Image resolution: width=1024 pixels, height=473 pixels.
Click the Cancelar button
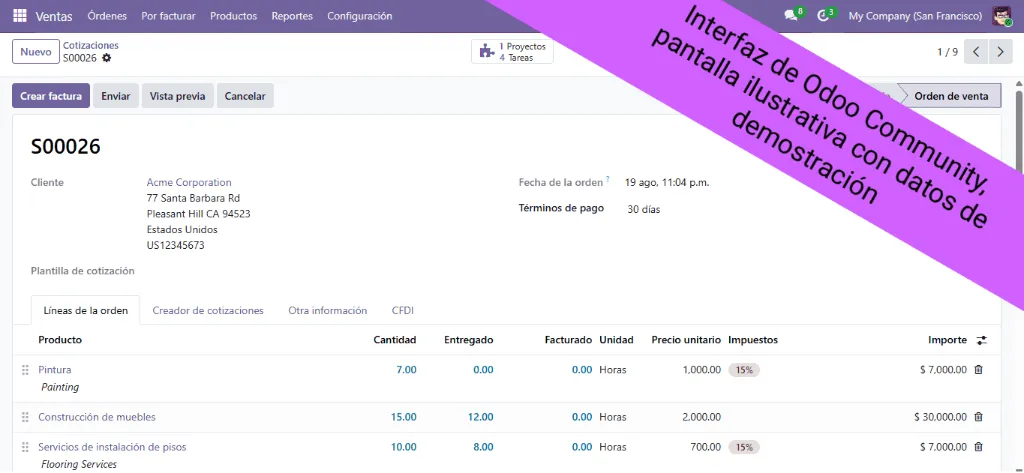245,96
